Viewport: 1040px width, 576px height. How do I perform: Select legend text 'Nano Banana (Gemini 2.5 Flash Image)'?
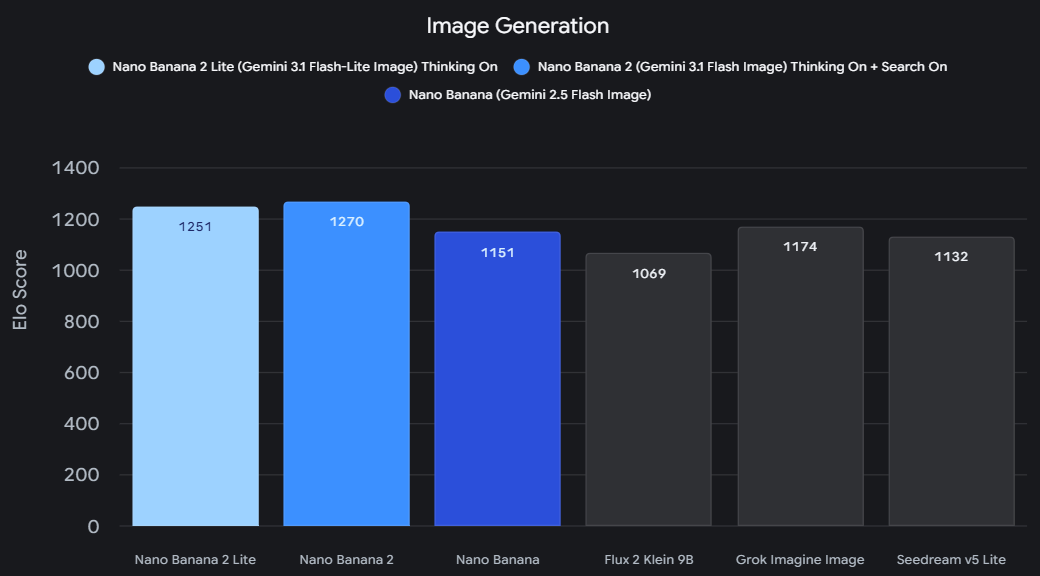pyautogui.click(x=530, y=95)
